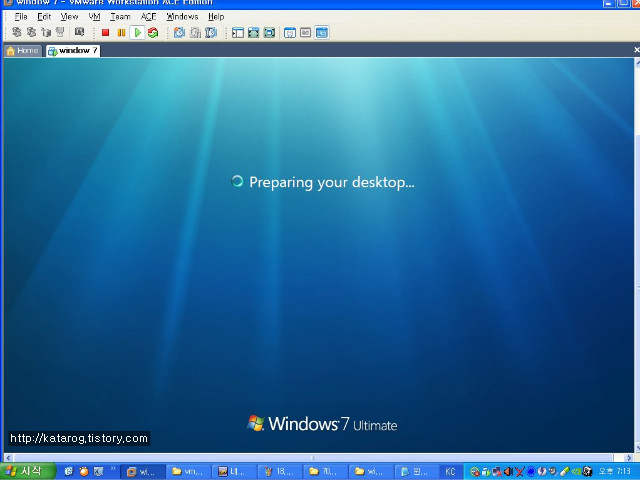Open the VM menu
This screenshot has height=480, width=640.
coord(94,17)
